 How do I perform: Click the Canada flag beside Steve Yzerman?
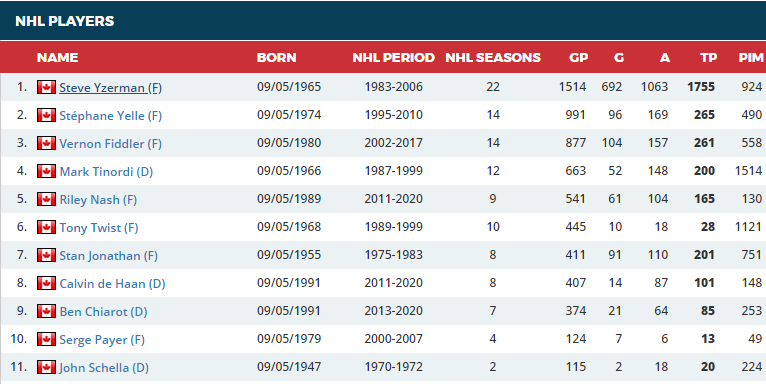46,87
